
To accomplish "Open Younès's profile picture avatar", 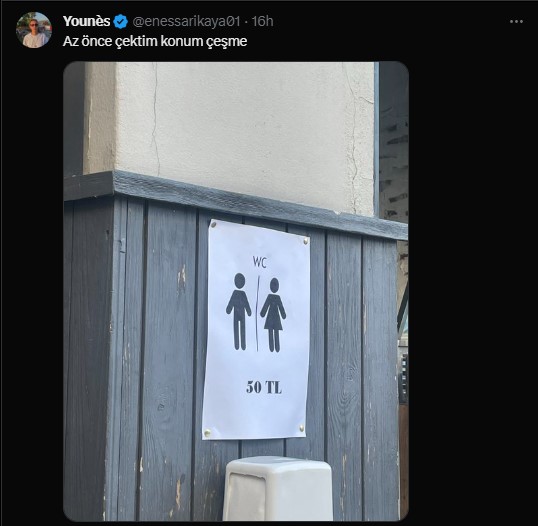I will click(x=34, y=30).
